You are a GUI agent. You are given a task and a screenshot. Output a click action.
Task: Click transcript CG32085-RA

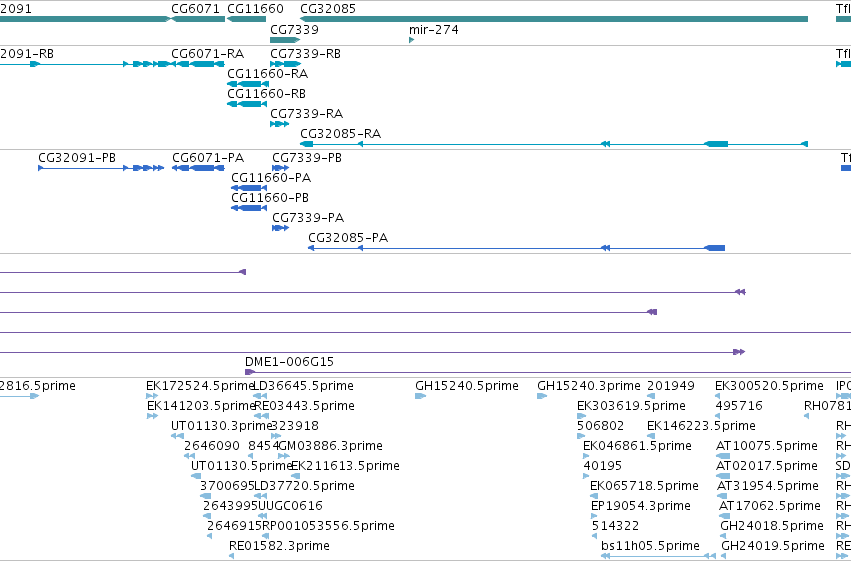(340, 134)
